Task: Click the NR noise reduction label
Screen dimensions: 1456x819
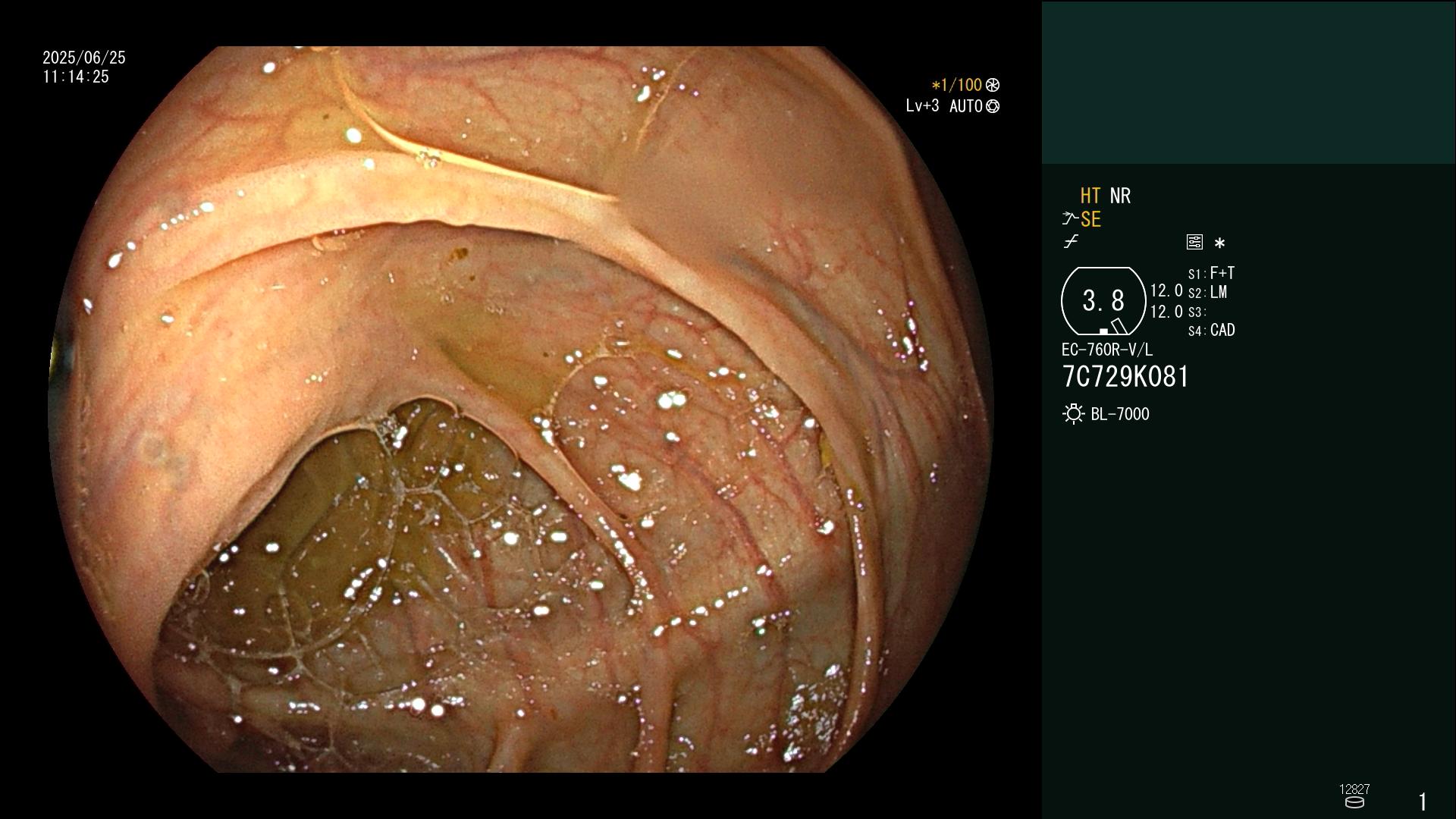Action: 1120,196
